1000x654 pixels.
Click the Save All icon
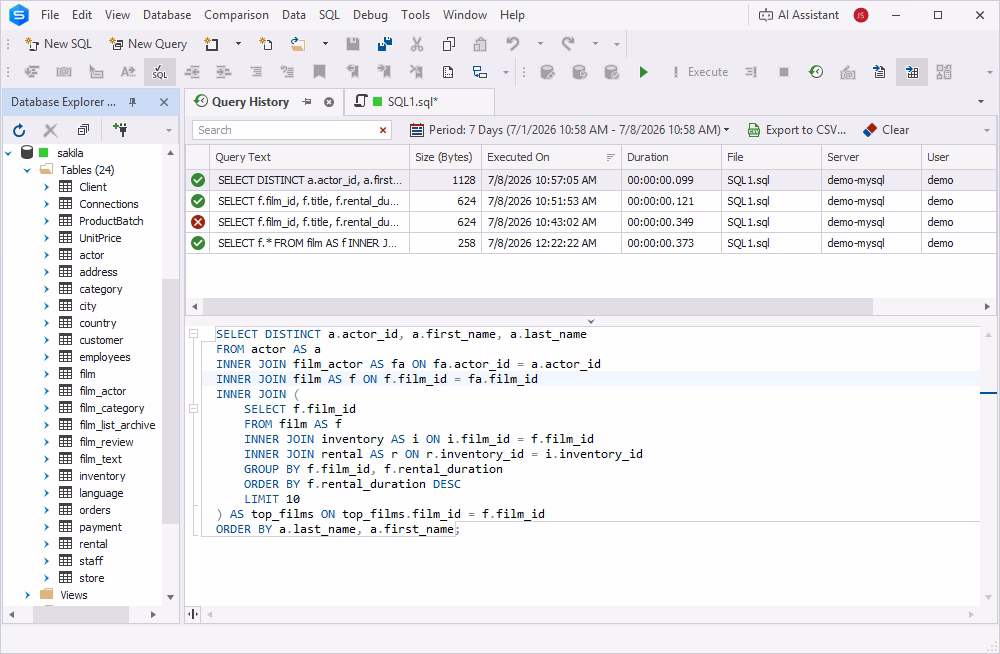click(385, 44)
